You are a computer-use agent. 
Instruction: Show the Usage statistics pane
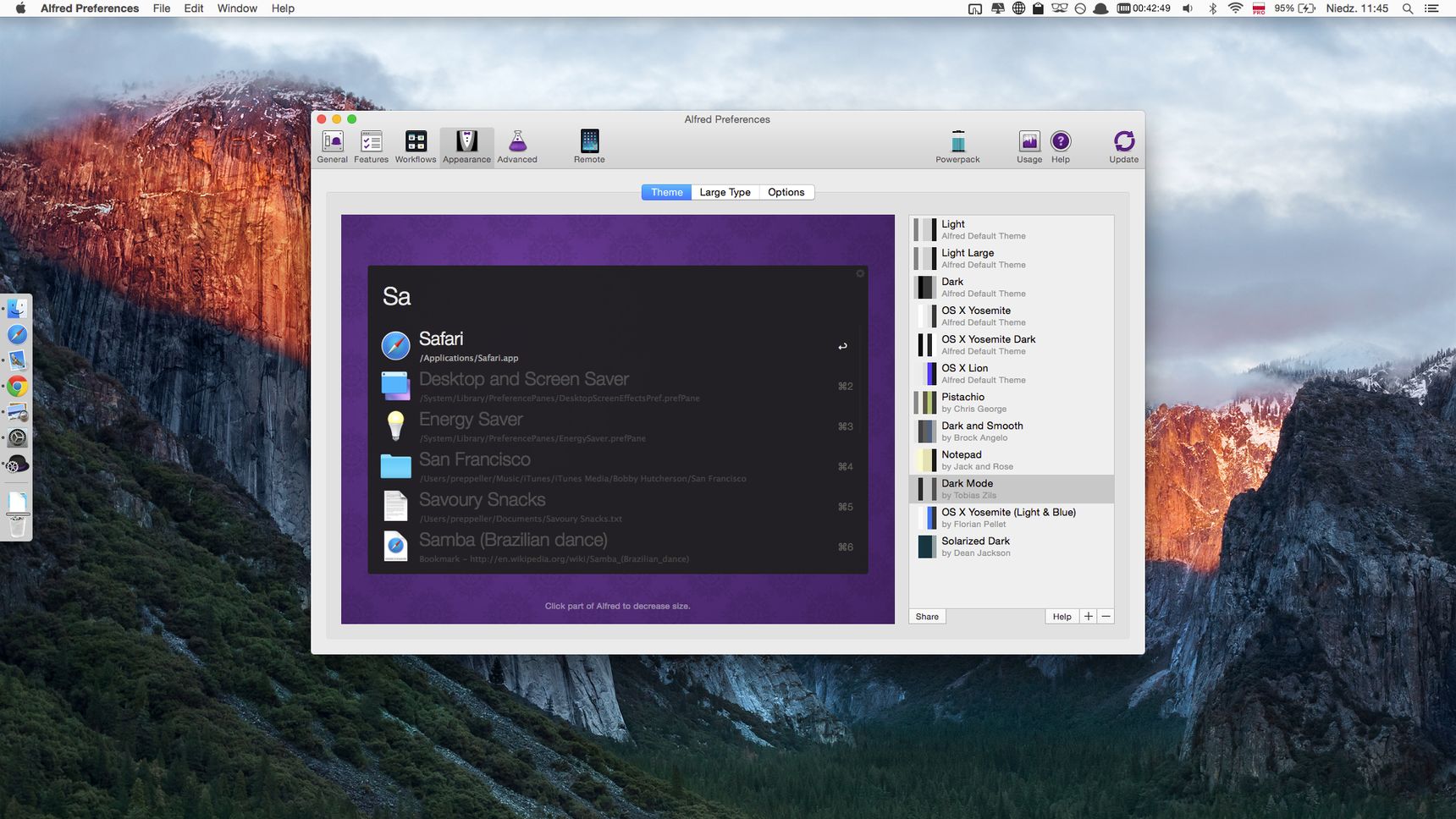[x=1029, y=147]
